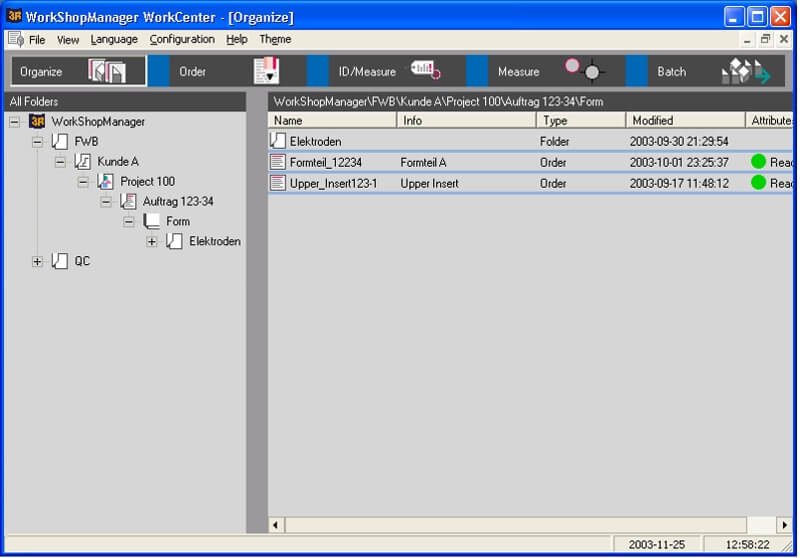
Task: Select the QC folder label in tree
Action: coord(82,261)
